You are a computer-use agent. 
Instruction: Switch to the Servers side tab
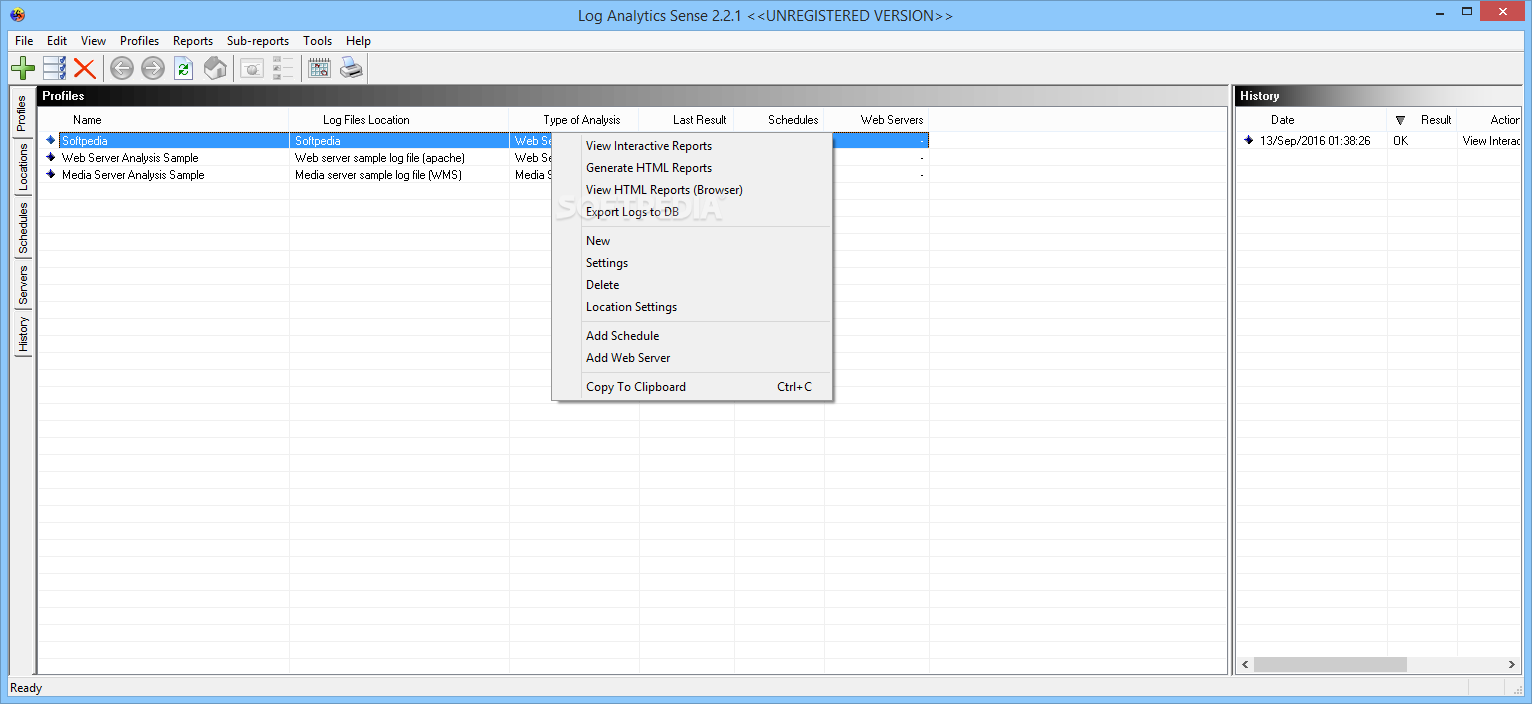point(22,285)
